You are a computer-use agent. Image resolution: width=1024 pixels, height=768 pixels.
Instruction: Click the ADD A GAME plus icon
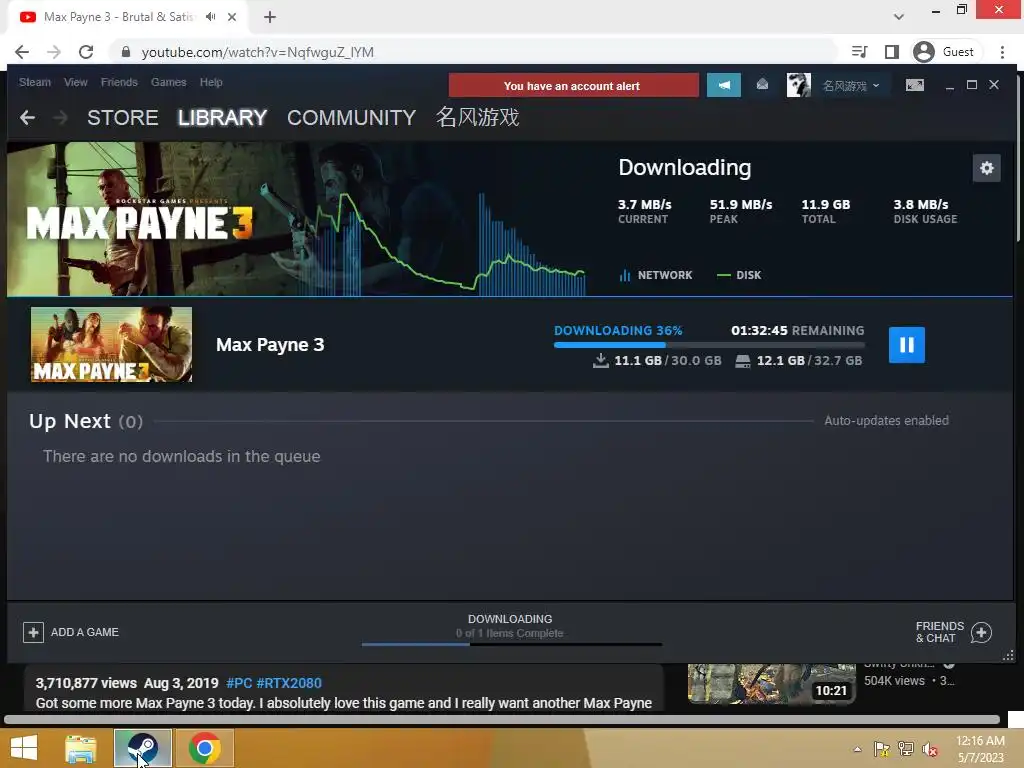[33, 632]
